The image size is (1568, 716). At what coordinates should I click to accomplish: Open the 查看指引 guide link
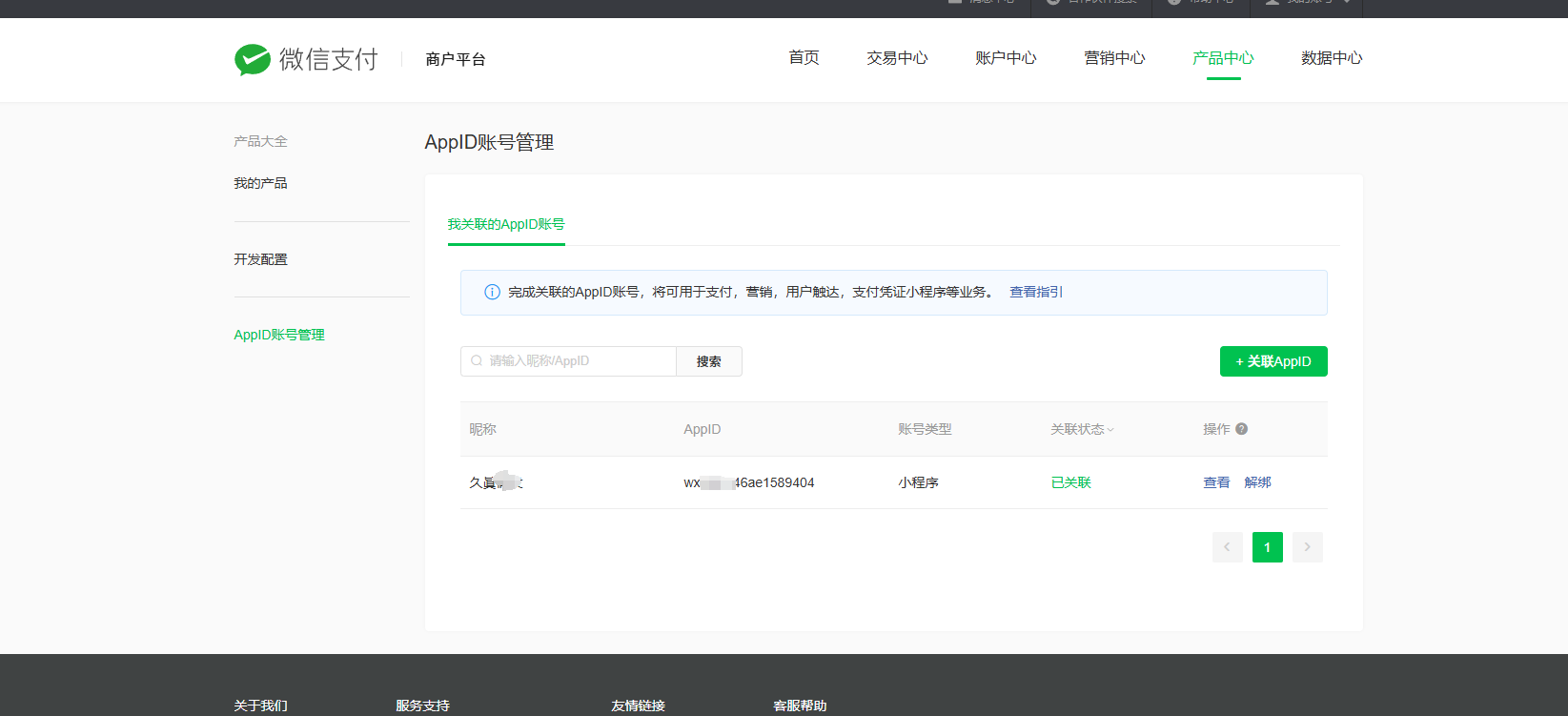coord(1036,292)
